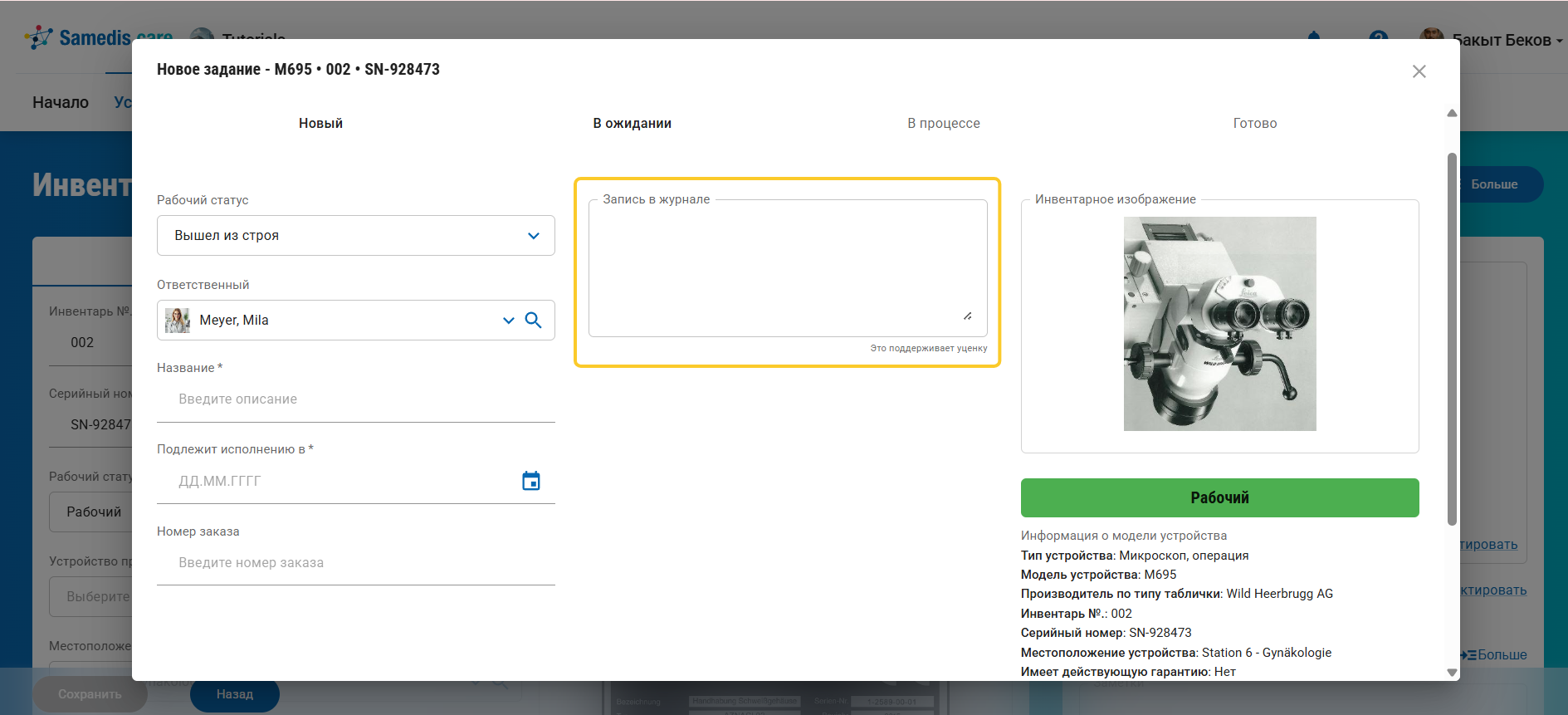The height and width of the screenshot is (715, 1568).
Task: Click the notification bell icon
Action: [1314, 36]
